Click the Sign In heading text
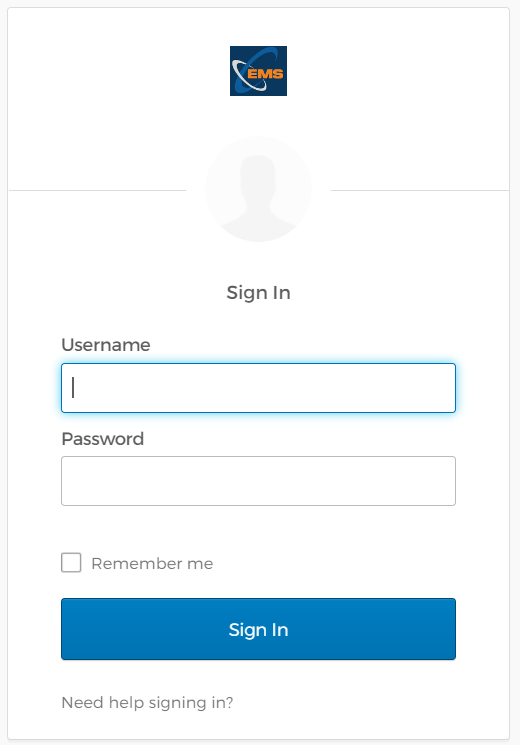520x748 pixels. coord(258,293)
